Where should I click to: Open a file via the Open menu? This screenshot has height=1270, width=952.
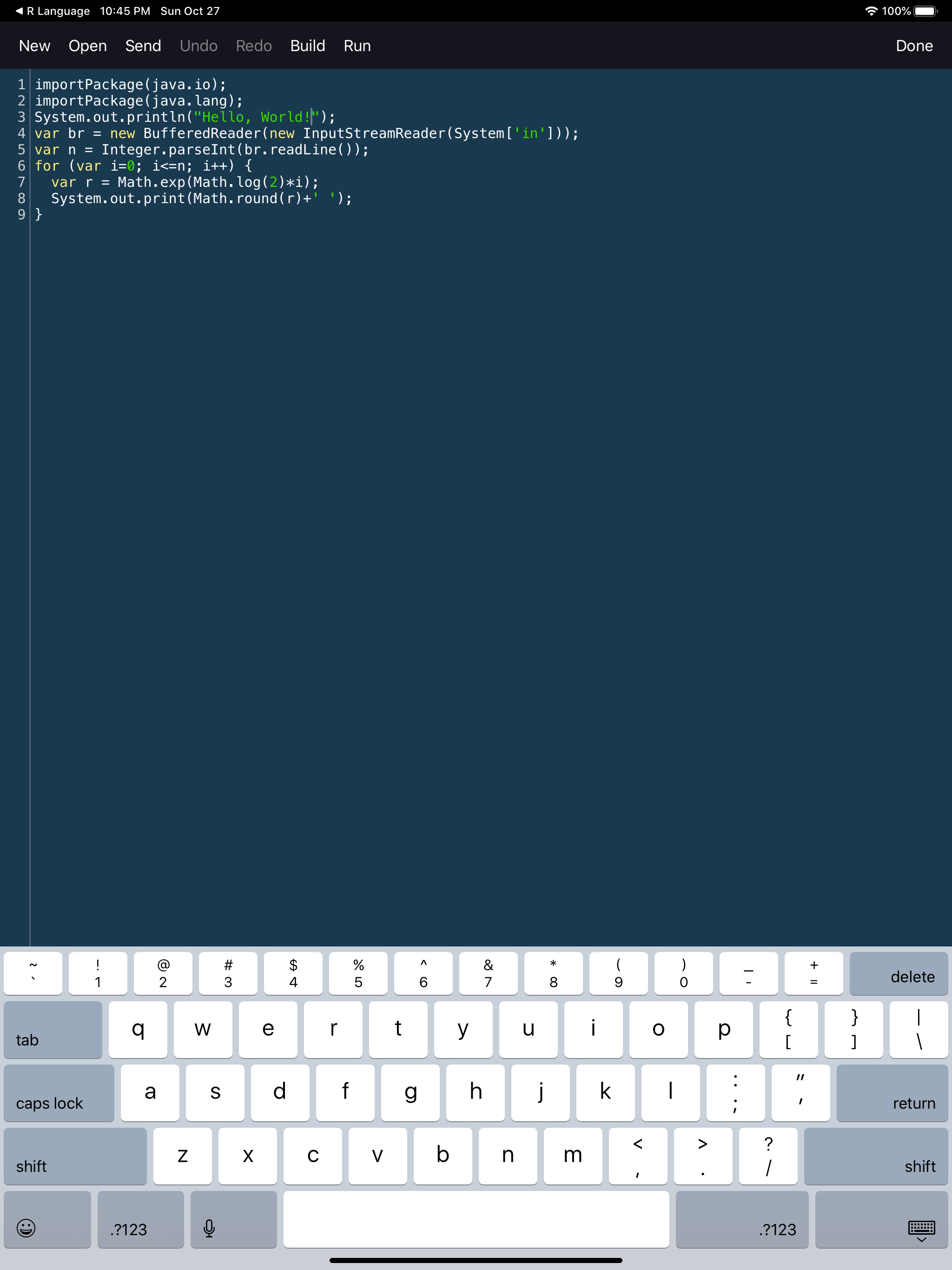coord(87,46)
